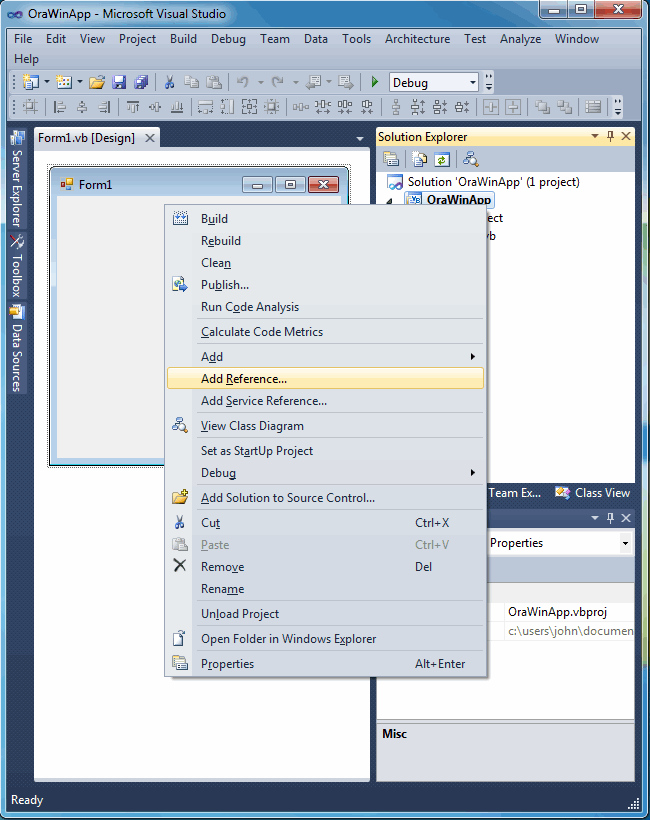Screen dimensions: 650x820
Task: Select Publish... in the context menu
Action: click(325, 285)
